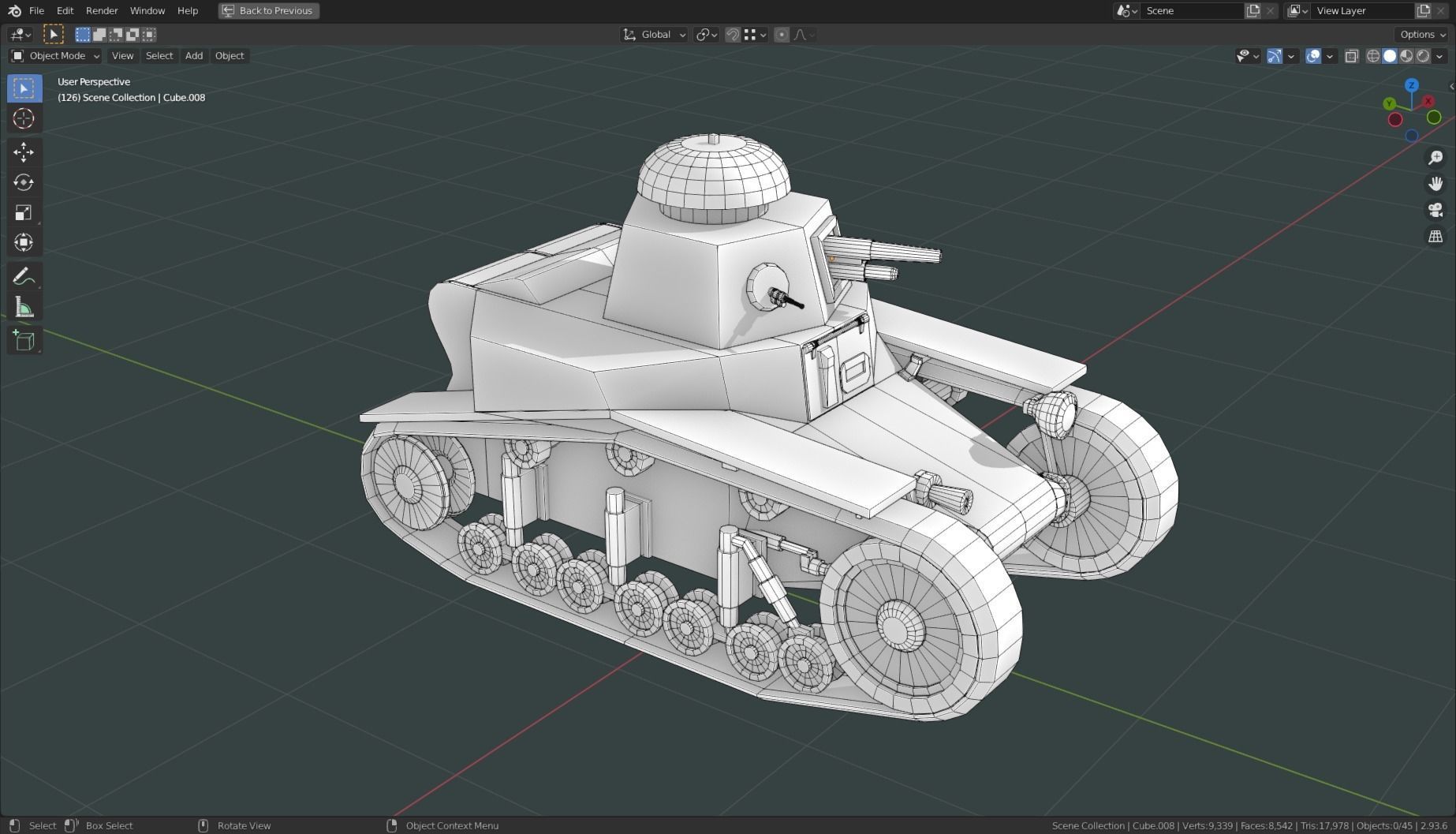The width and height of the screenshot is (1456, 834).
Task: Choose the Intersect Selection mode icon
Action: (x=149, y=35)
